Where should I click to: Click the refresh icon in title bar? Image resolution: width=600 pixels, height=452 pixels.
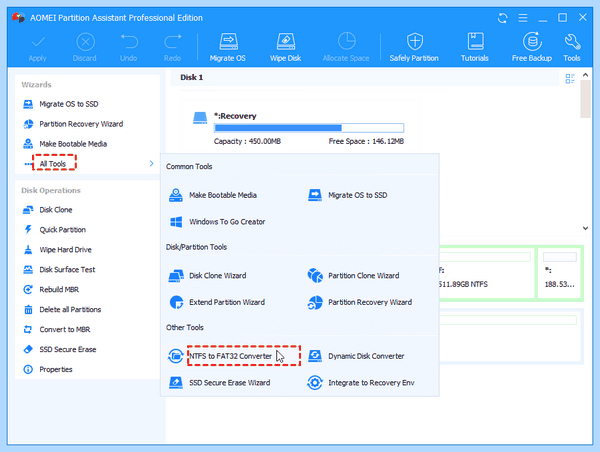tap(502, 18)
